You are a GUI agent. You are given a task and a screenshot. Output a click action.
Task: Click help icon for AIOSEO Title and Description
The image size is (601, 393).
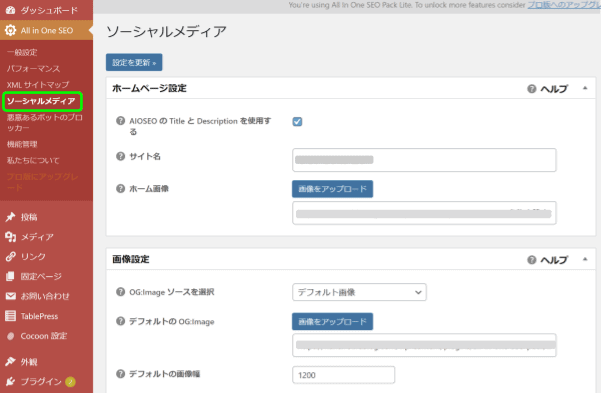pos(120,121)
